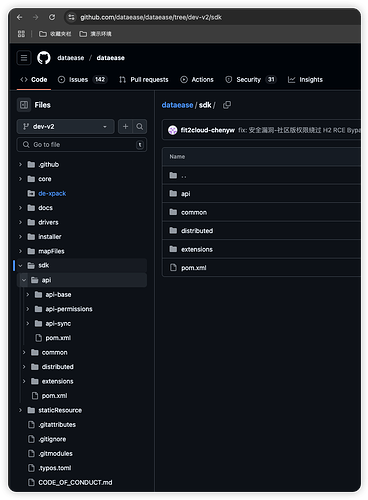This screenshot has height=500, width=368.
Task: Open the apps grid icon in bookmarks bar
Action: click(x=21, y=34)
